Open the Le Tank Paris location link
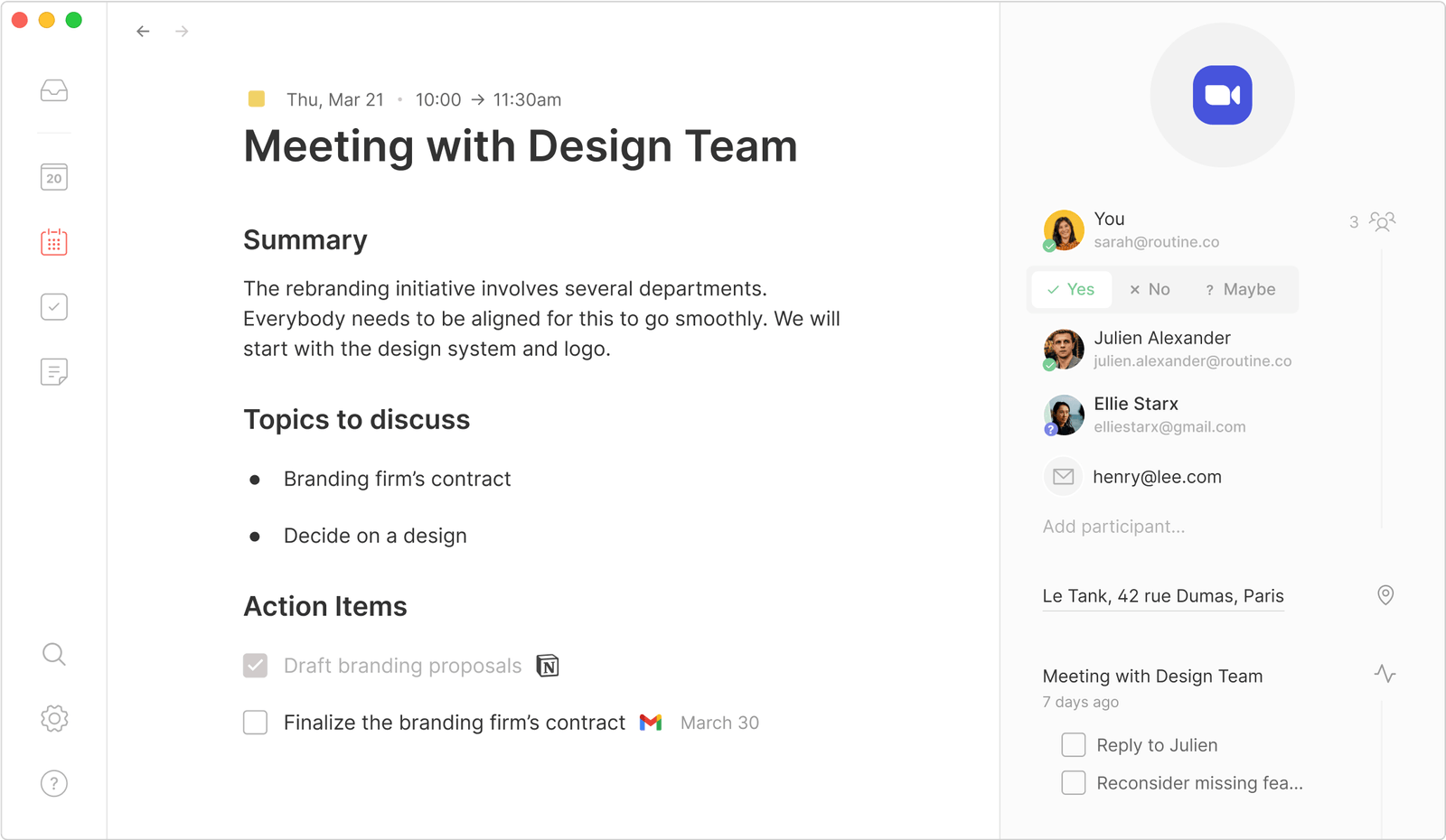Image resolution: width=1446 pixels, height=840 pixels. pyautogui.click(x=1163, y=595)
